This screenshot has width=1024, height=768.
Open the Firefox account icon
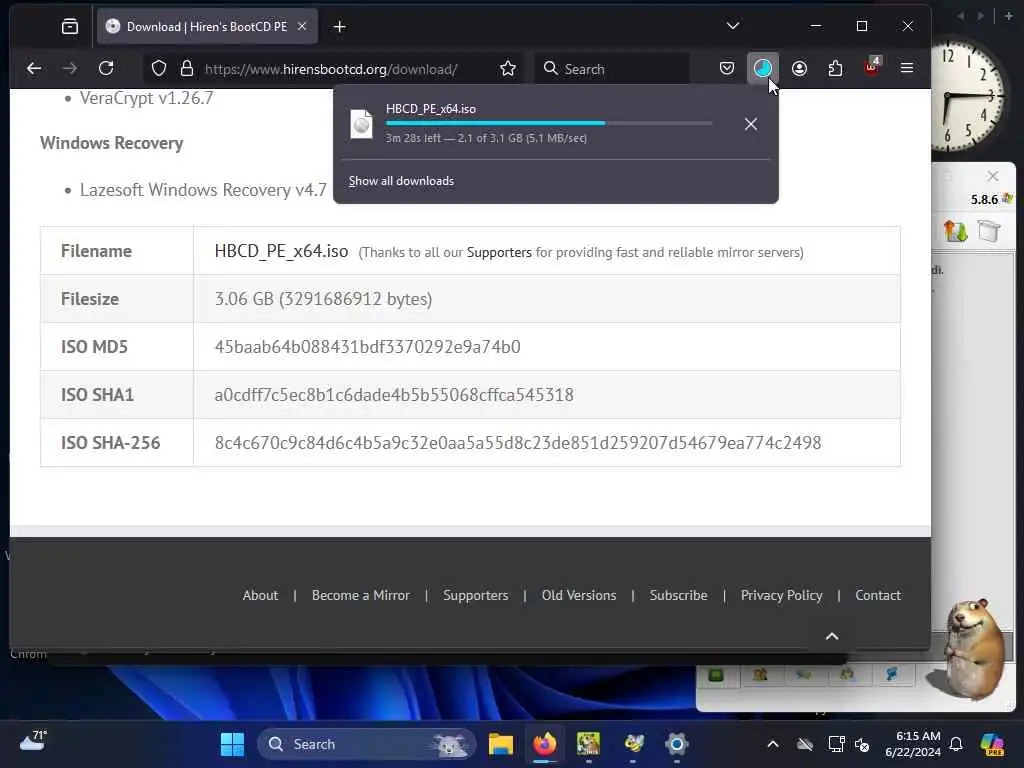[799, 68]
